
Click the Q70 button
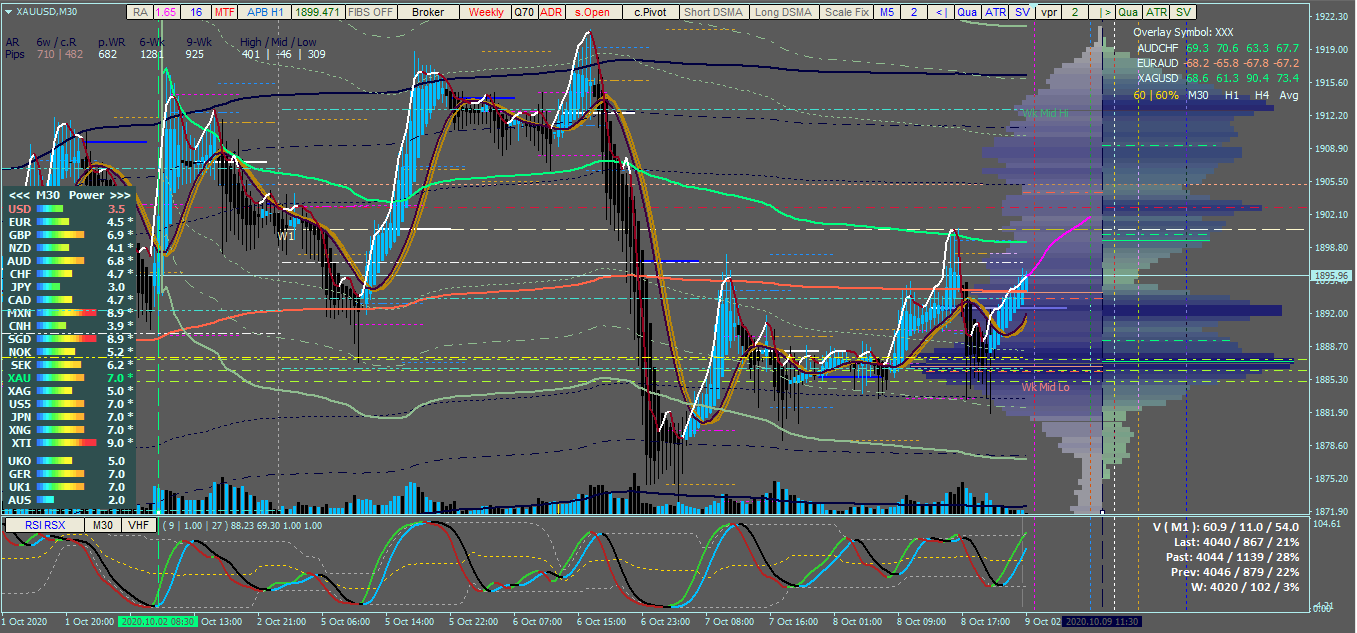[x=524, y=12]
